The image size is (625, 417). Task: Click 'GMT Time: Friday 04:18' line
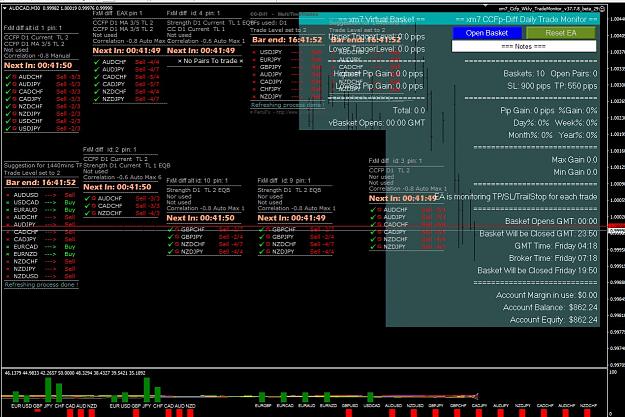click(x=556, y=246)
